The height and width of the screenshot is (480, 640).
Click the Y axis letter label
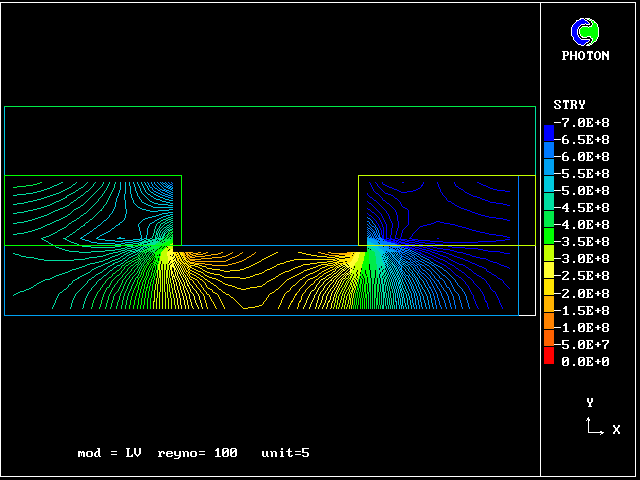pos(590,403)
